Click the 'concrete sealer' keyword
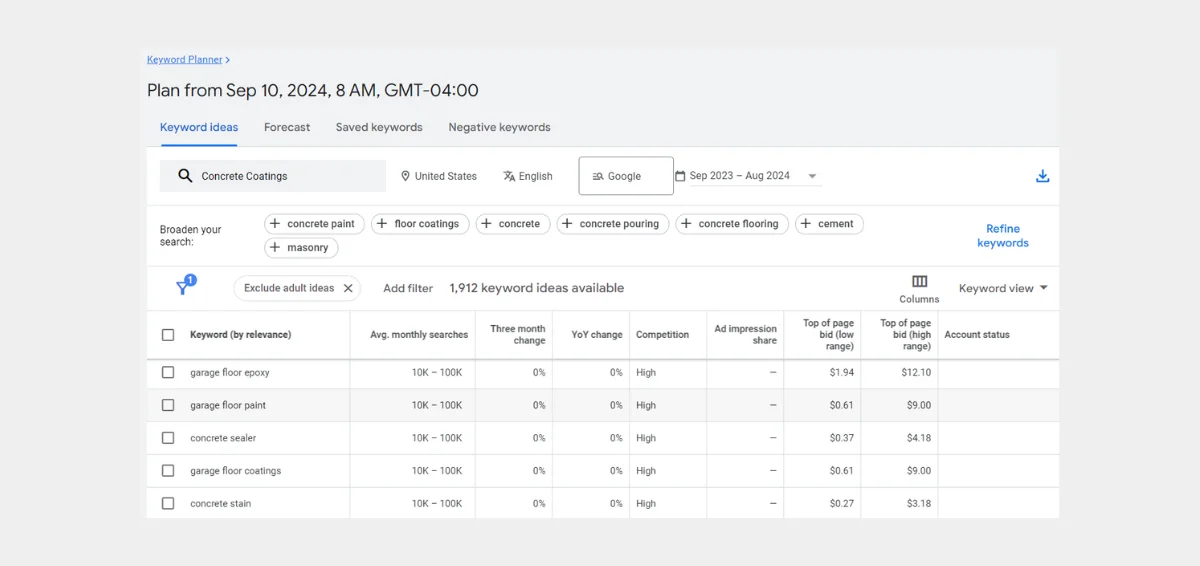This screenshot has width=1200, height=566. click(223, 438)
